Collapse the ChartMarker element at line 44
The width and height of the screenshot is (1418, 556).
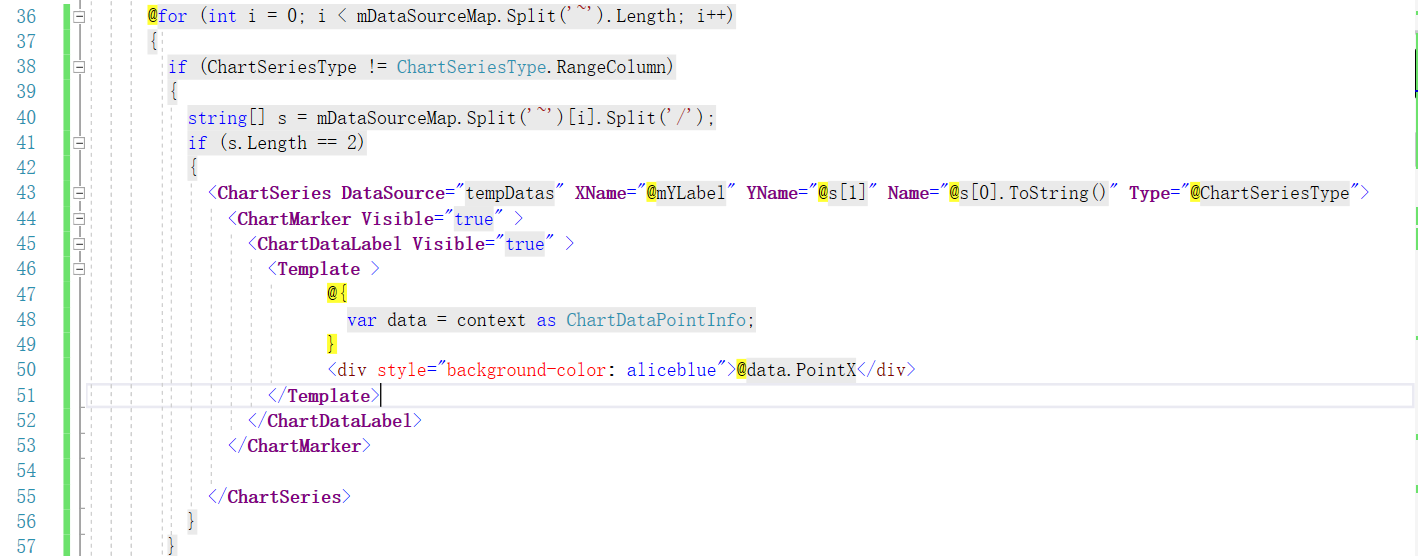80,218
